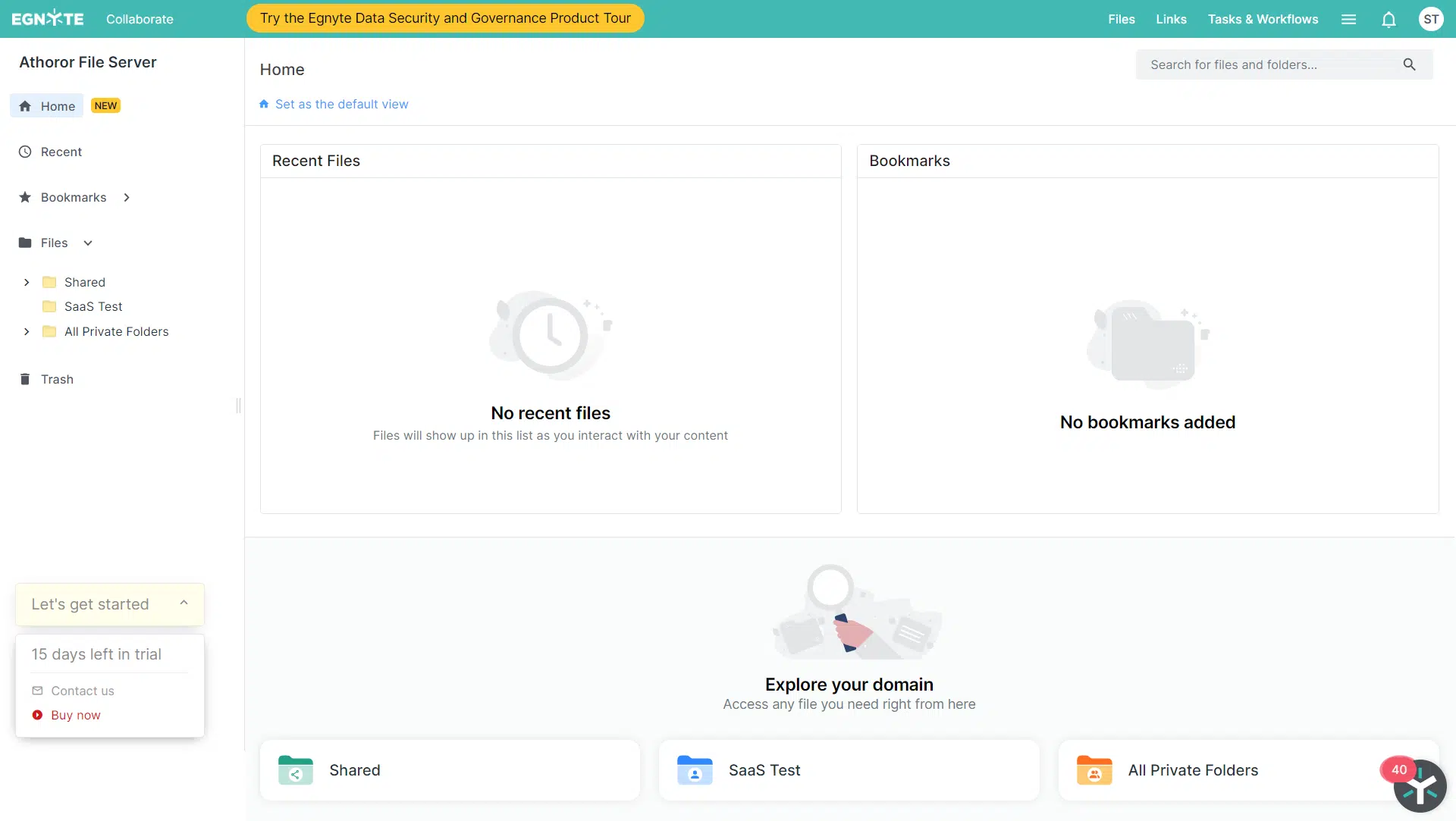
Task: Click the Shared folder icon in tree
Action: pyautogui.click(x=49, y=282)
